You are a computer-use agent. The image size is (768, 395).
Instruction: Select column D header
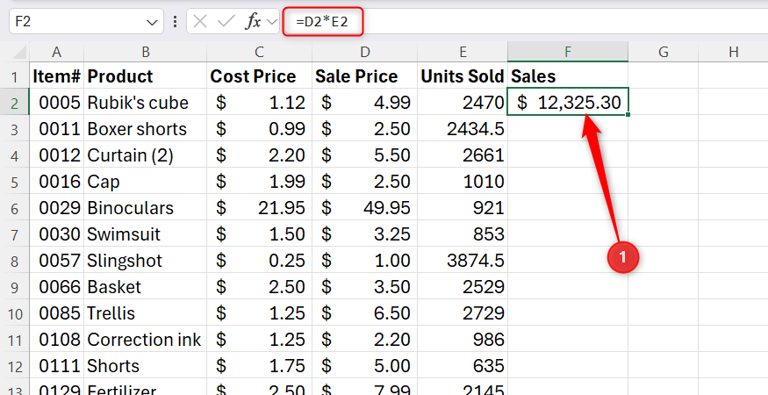coord(364,52)
